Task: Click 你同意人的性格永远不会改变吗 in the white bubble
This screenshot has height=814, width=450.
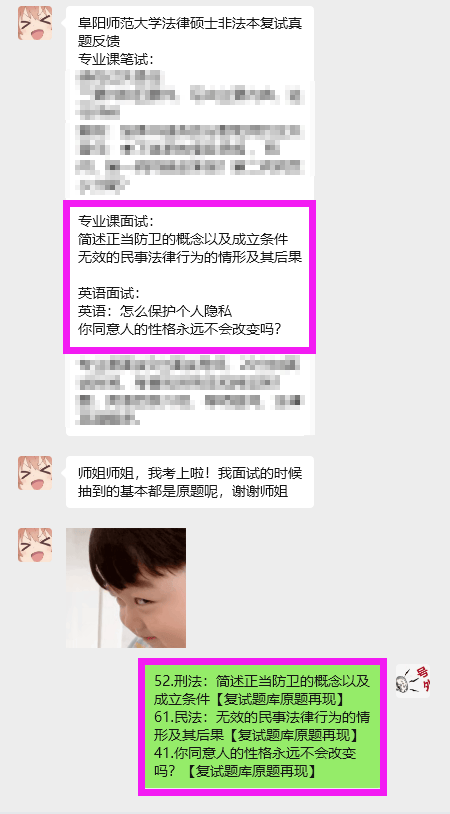Action: tap(181, 329)
